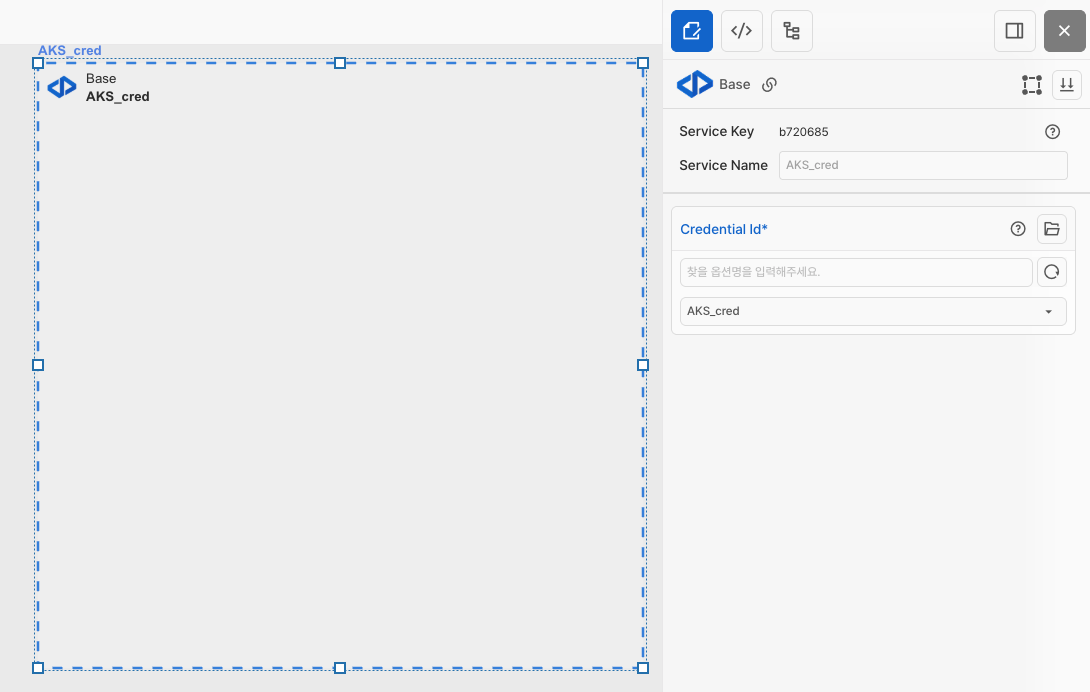Click the Base logo on the canvas node
Viewport: 1090px width, 692px height.
[62, 87]
